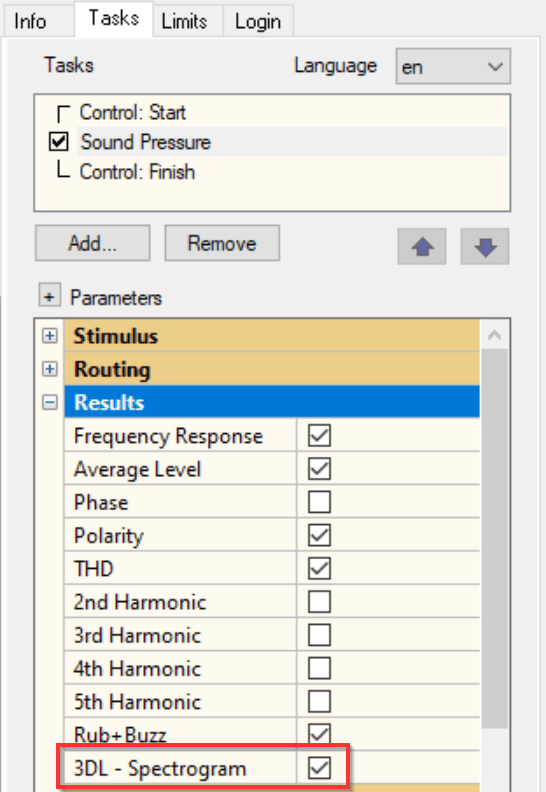Switch to the Limits tab
The image size is (546, 792).
[184, 21]
